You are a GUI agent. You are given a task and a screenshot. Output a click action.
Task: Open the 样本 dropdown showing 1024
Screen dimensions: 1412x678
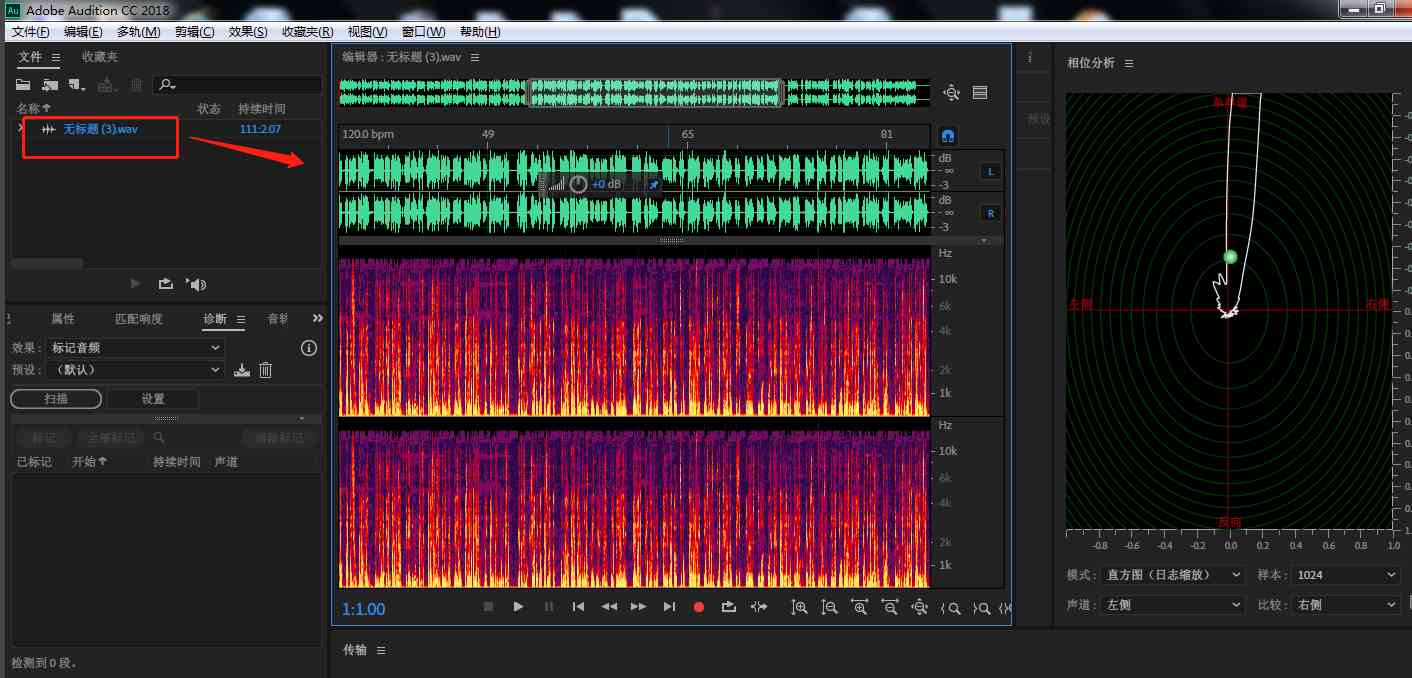click(x=1345, y=575)
